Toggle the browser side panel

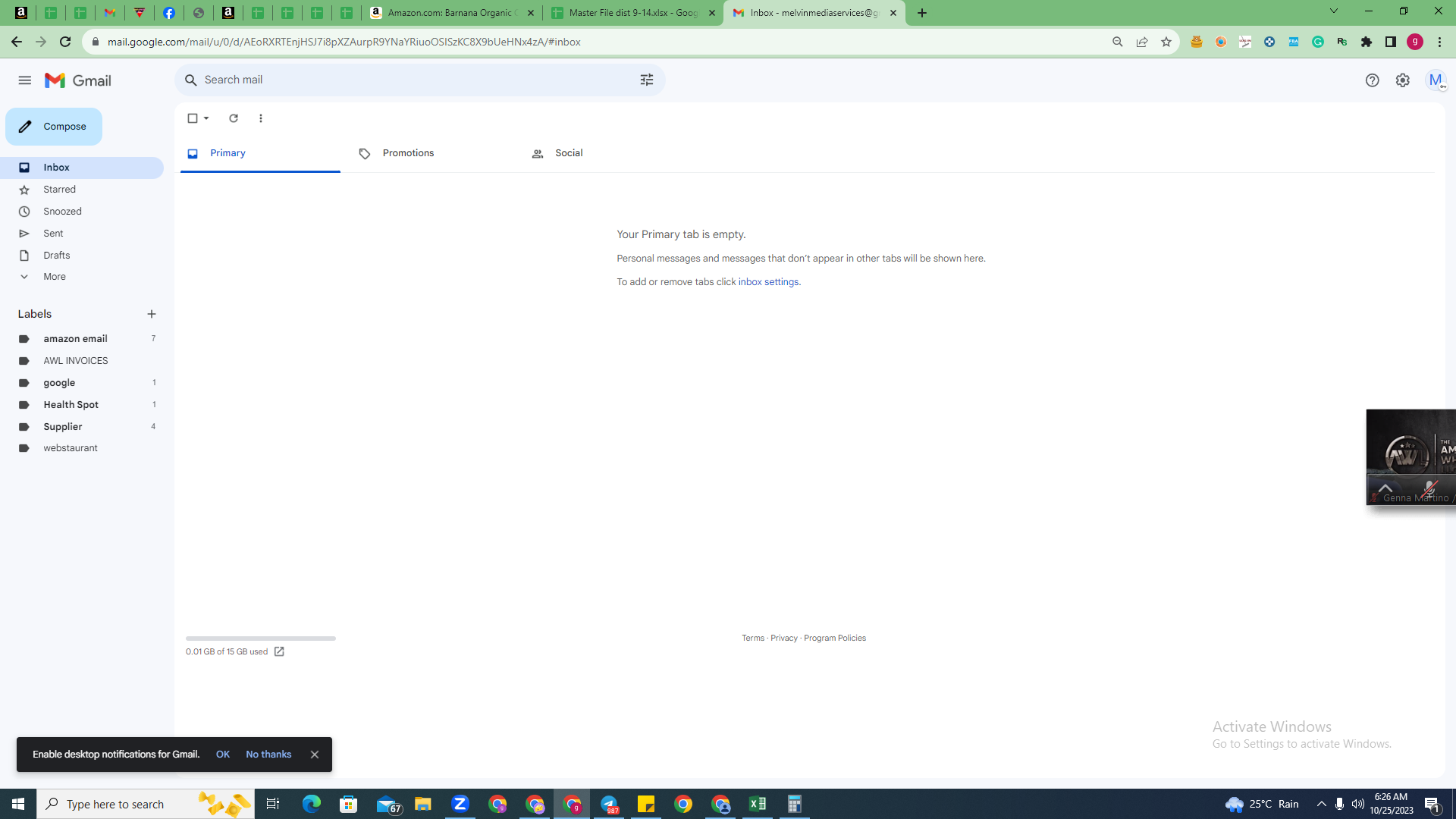[x=1391, y=42]
